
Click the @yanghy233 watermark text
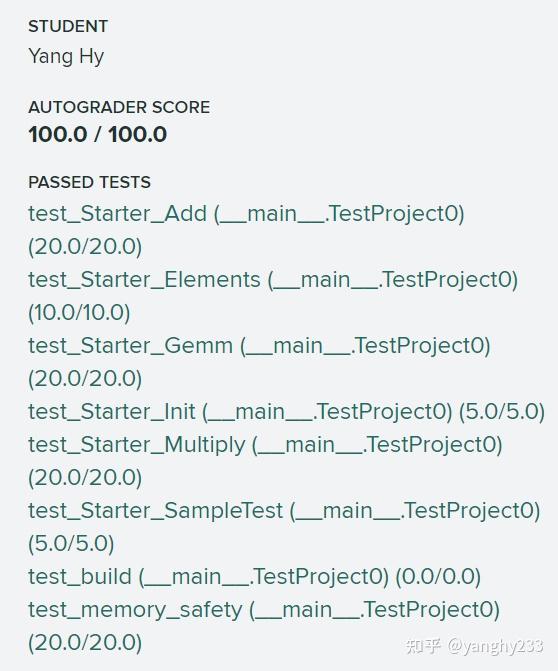coord(495,646)
